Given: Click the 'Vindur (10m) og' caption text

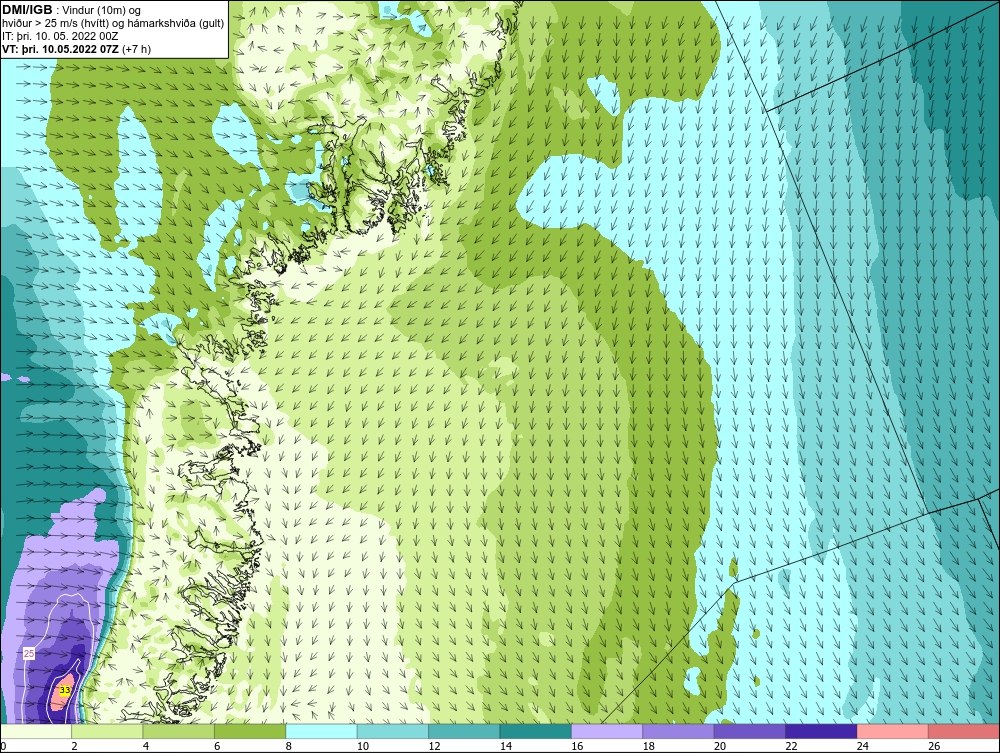Looking at the screenshot, I should [102, 11].
